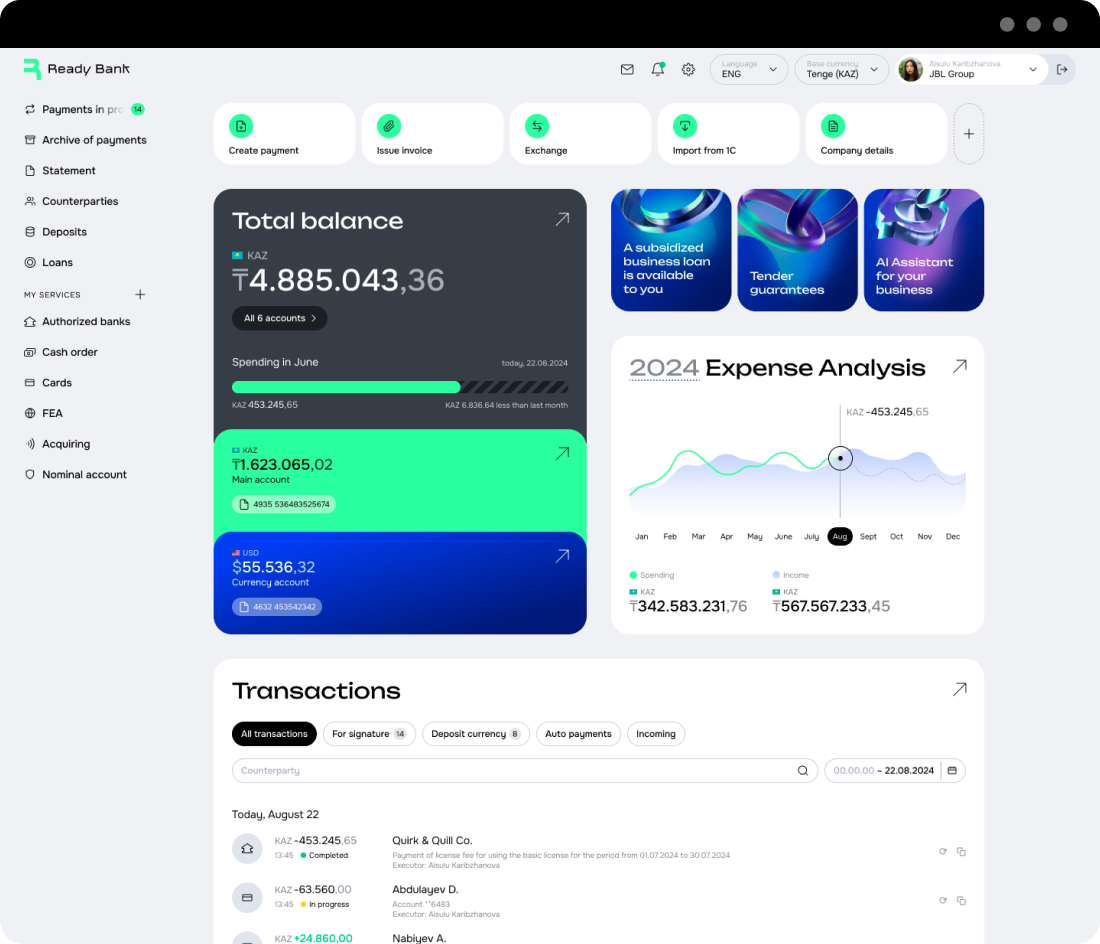Add a new service with plus icon

[140, 295]
